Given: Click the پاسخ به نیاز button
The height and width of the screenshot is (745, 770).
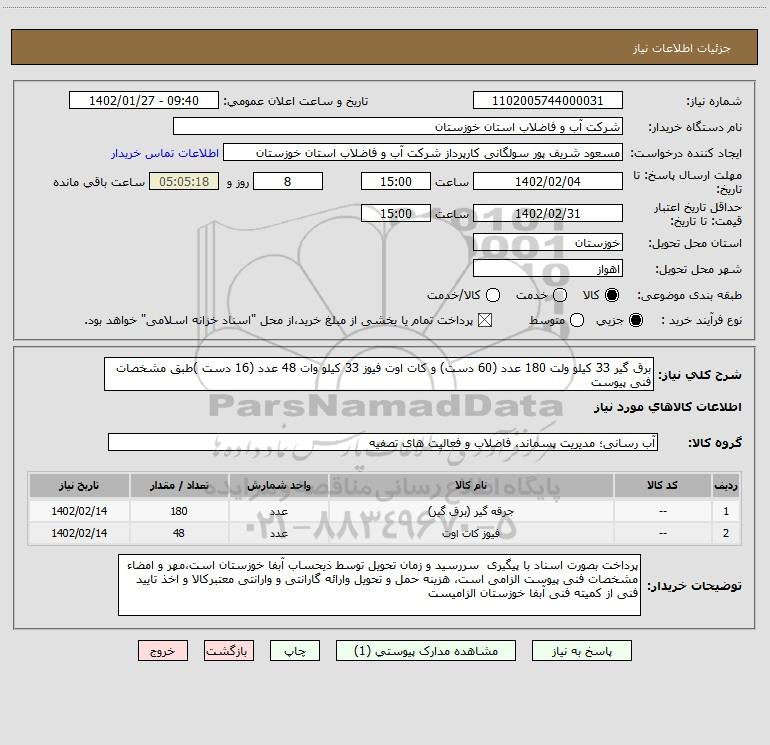Looking at the screenshot, I should [581, 651].
